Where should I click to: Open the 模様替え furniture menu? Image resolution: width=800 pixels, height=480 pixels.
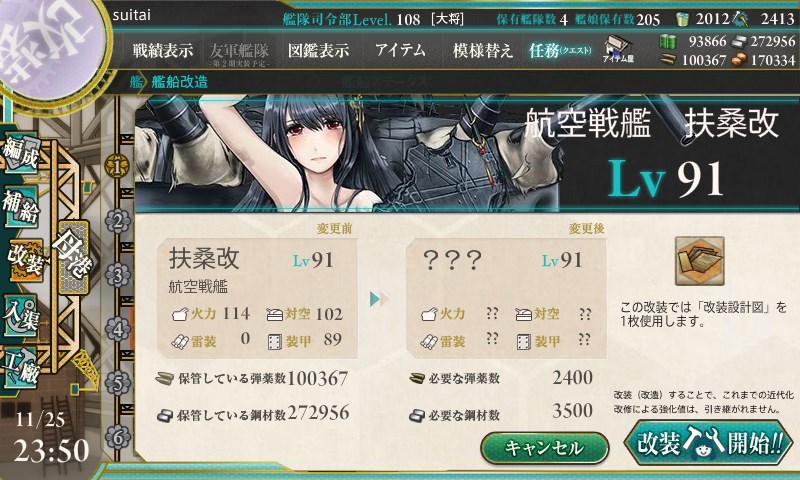coord(482,50)
